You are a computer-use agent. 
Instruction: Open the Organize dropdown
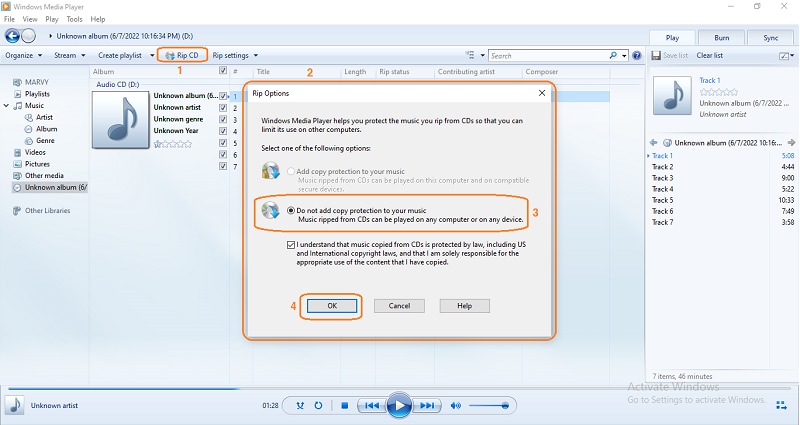pos(23,55)
